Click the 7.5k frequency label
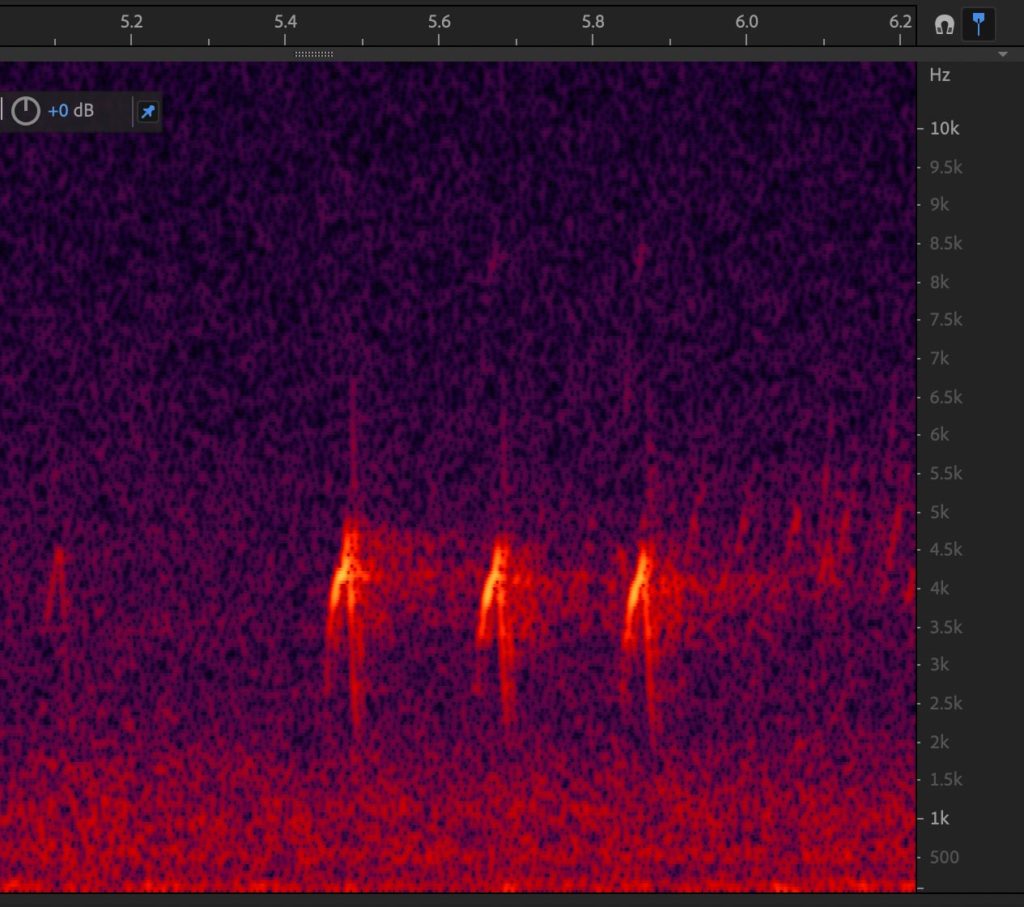The image size is (1024, 907). click(946, 320)
